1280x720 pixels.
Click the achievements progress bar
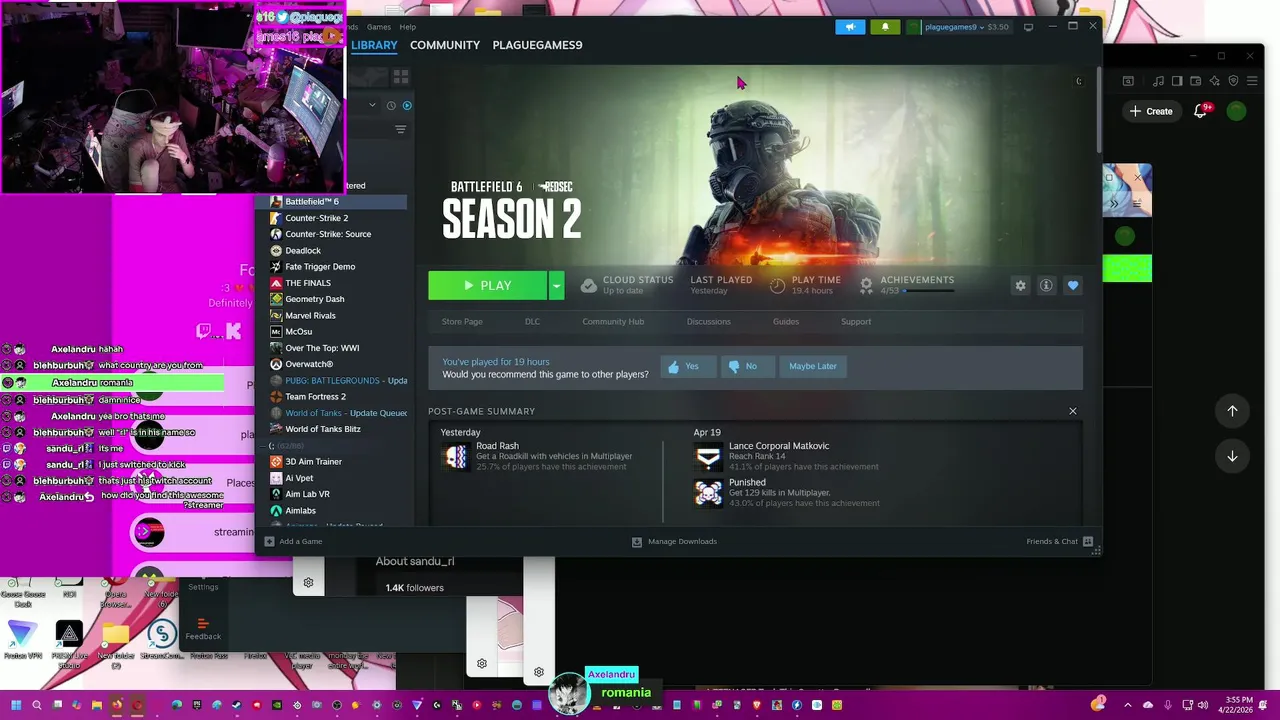(x=929, y=291)
